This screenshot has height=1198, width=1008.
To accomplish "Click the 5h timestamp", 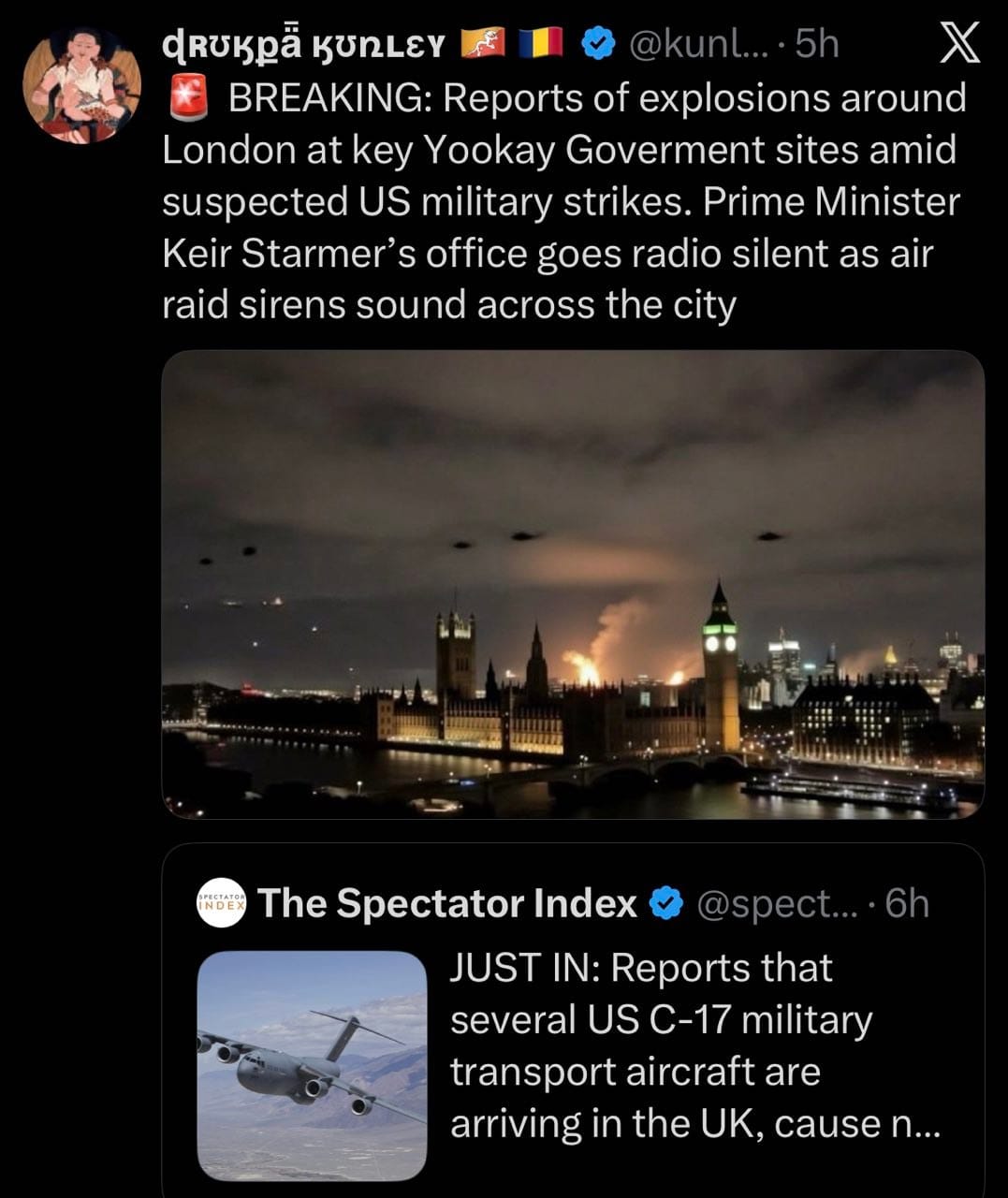I will click(x=817, y=44).
